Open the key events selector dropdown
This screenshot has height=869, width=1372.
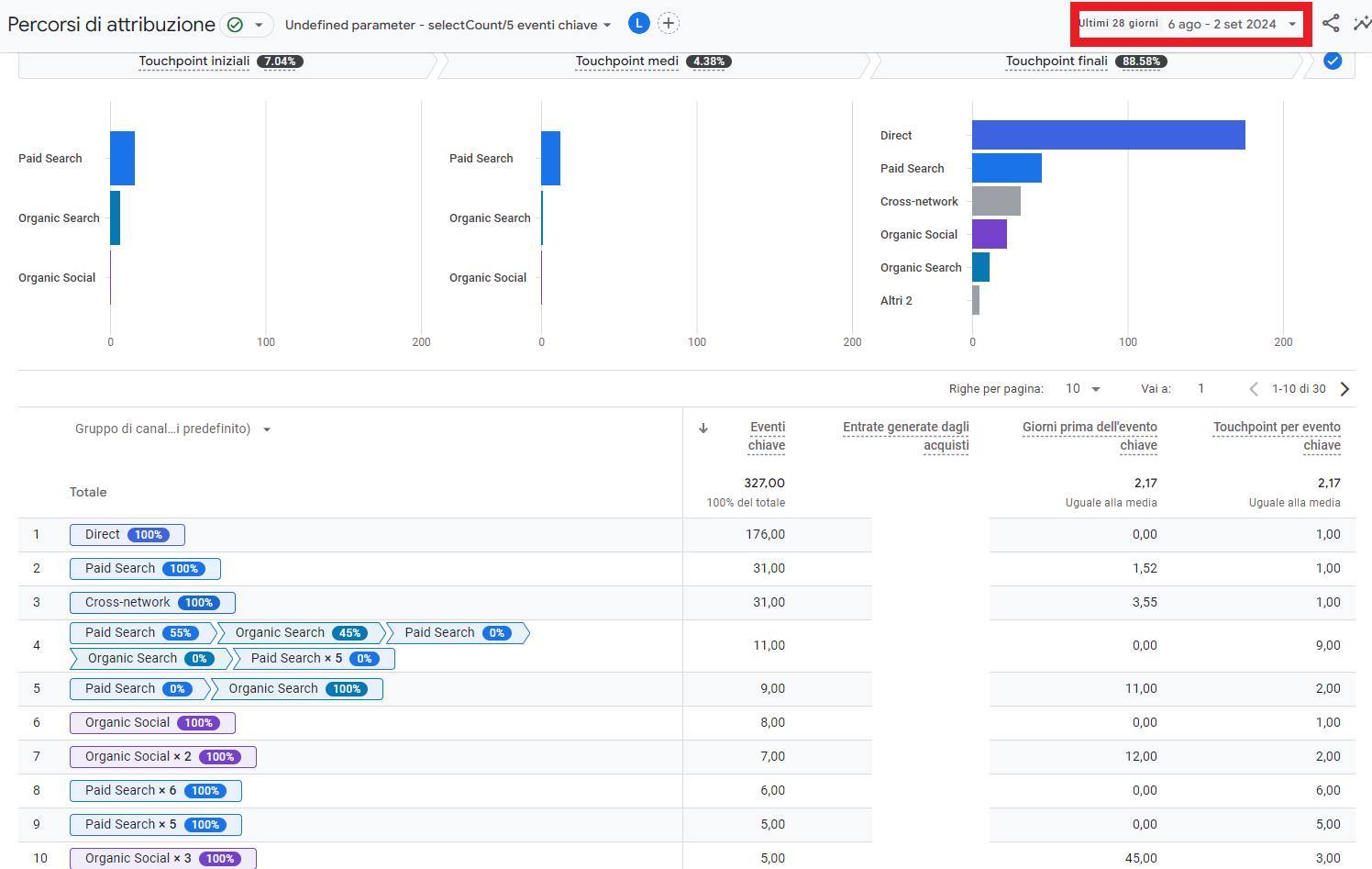click(448, 25)
